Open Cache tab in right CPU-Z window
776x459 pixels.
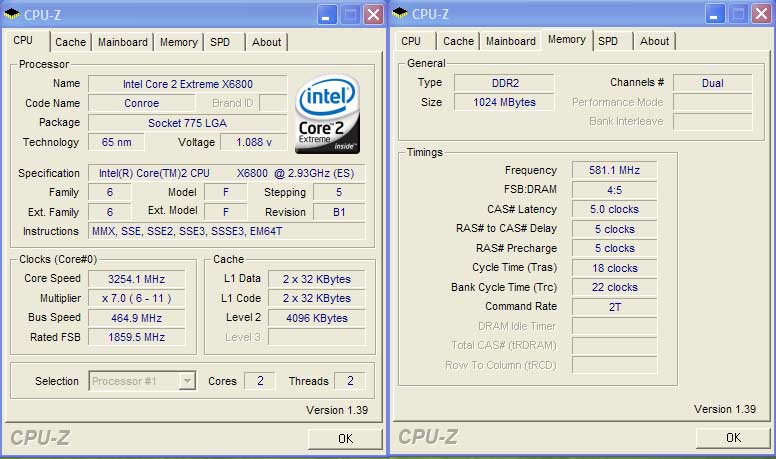tap(458, 41)
